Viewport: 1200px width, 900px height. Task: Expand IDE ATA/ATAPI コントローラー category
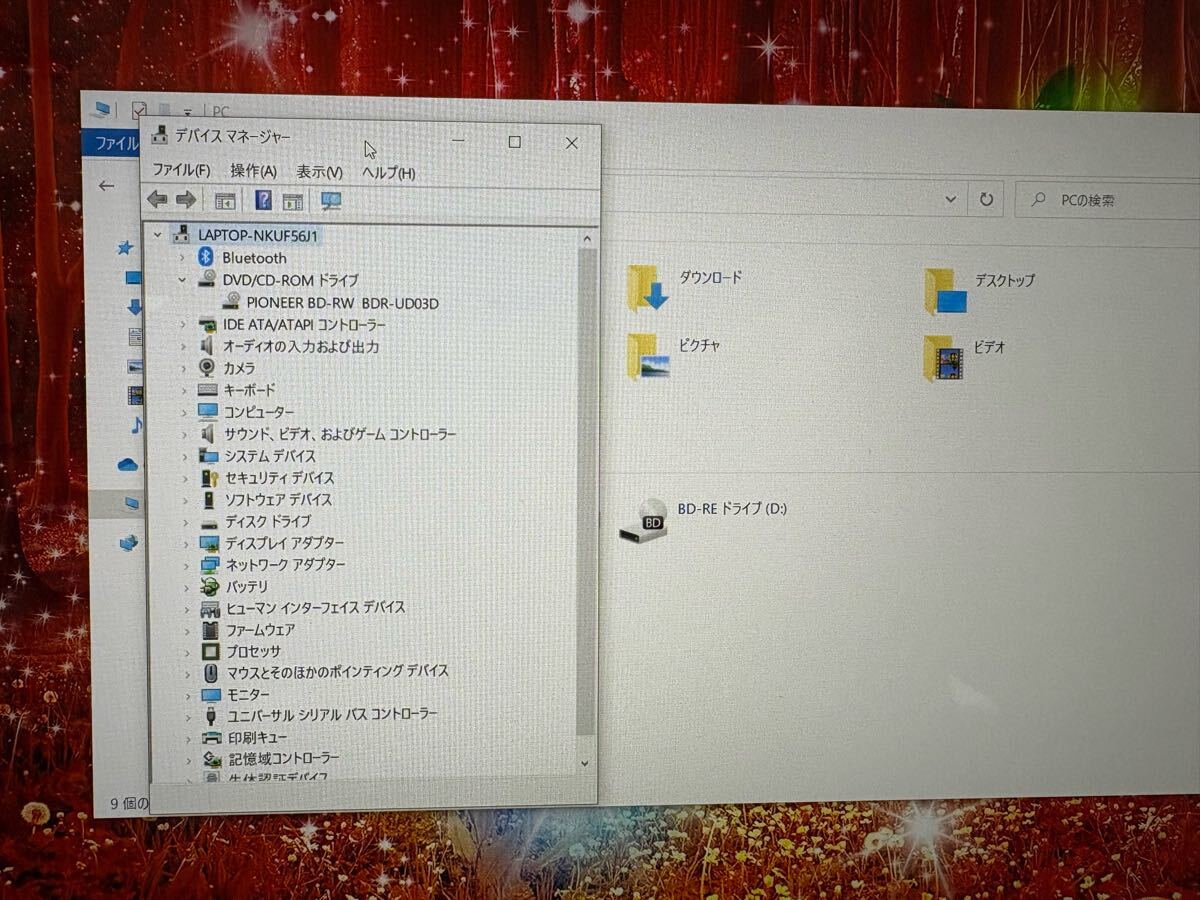[183, 324]
